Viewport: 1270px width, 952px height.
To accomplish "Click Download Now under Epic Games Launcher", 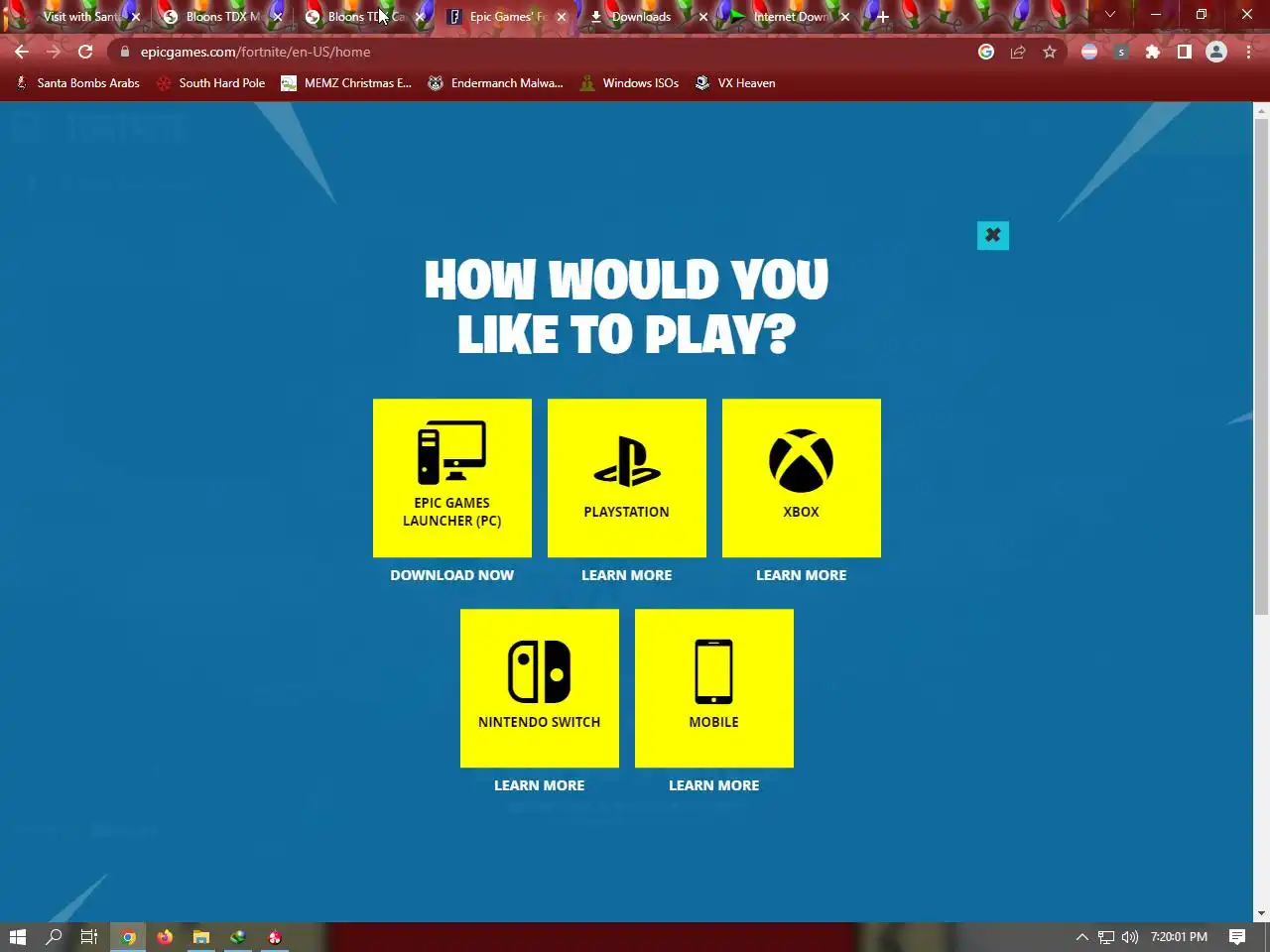I will 452,575.
